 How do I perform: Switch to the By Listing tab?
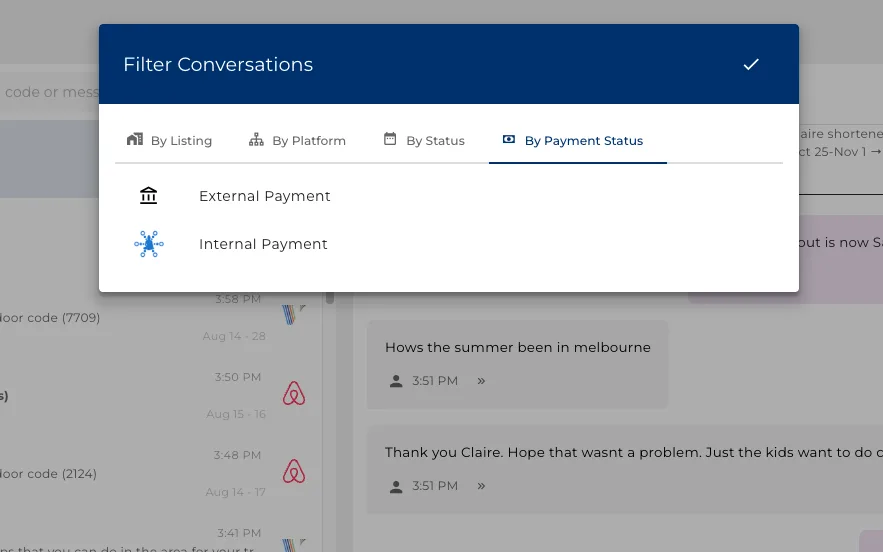[169, 140]
